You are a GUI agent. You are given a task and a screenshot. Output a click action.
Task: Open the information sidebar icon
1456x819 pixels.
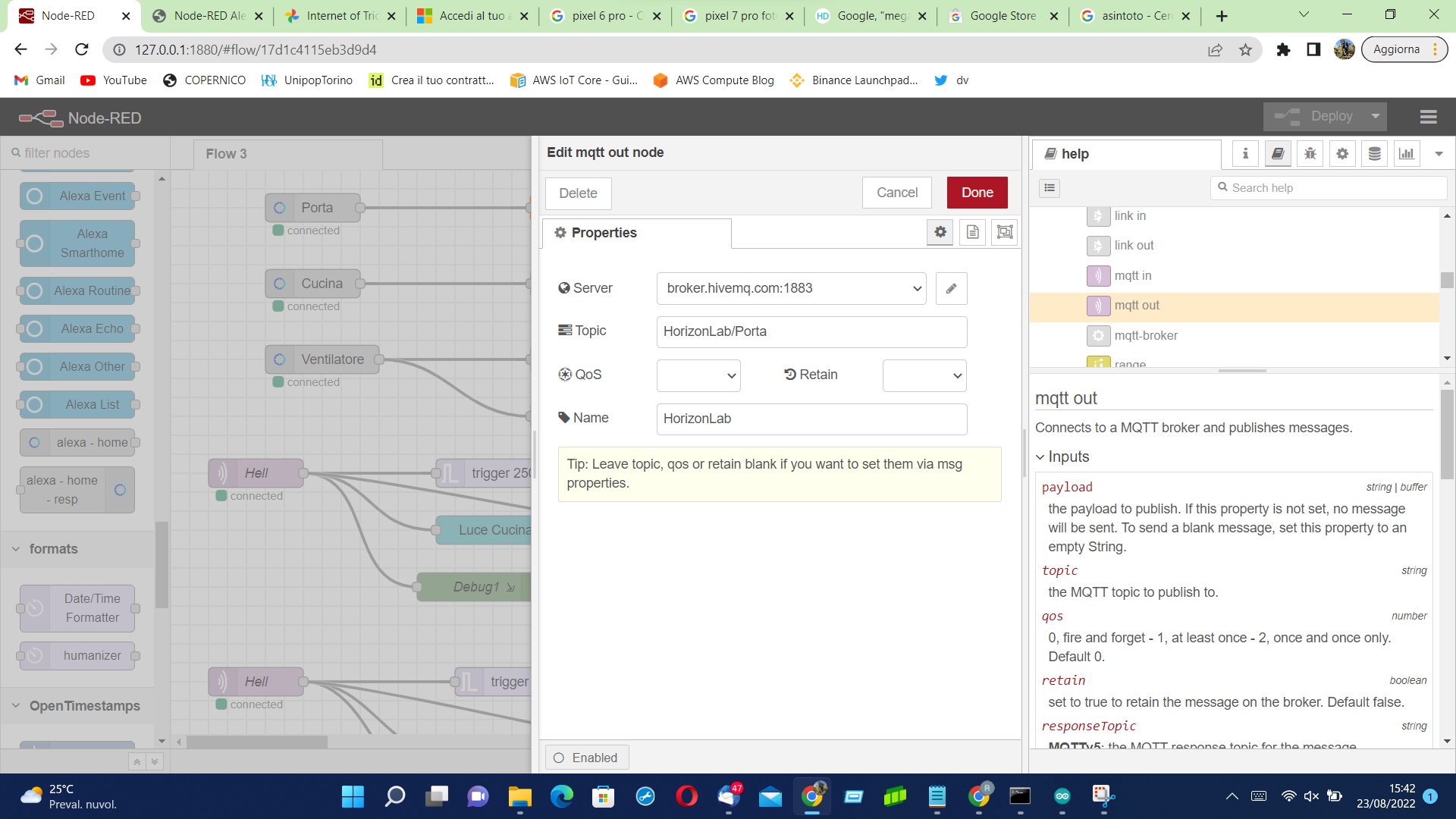coord(1245,153)
